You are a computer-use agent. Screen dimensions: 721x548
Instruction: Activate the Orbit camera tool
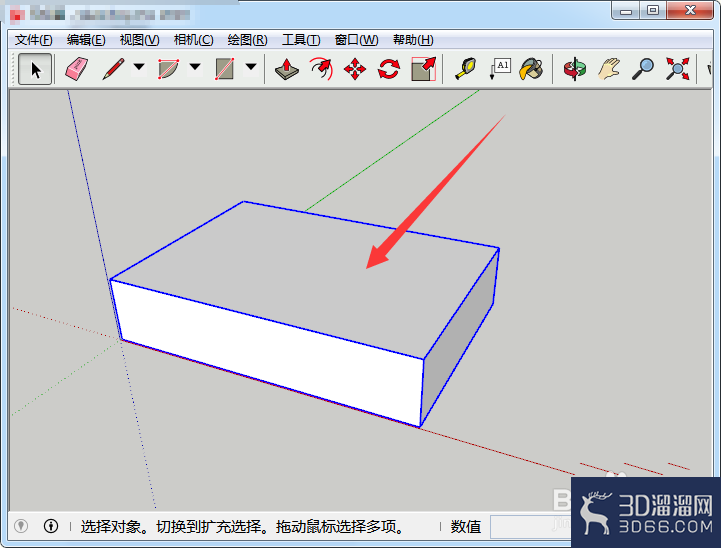coord(574,69)
